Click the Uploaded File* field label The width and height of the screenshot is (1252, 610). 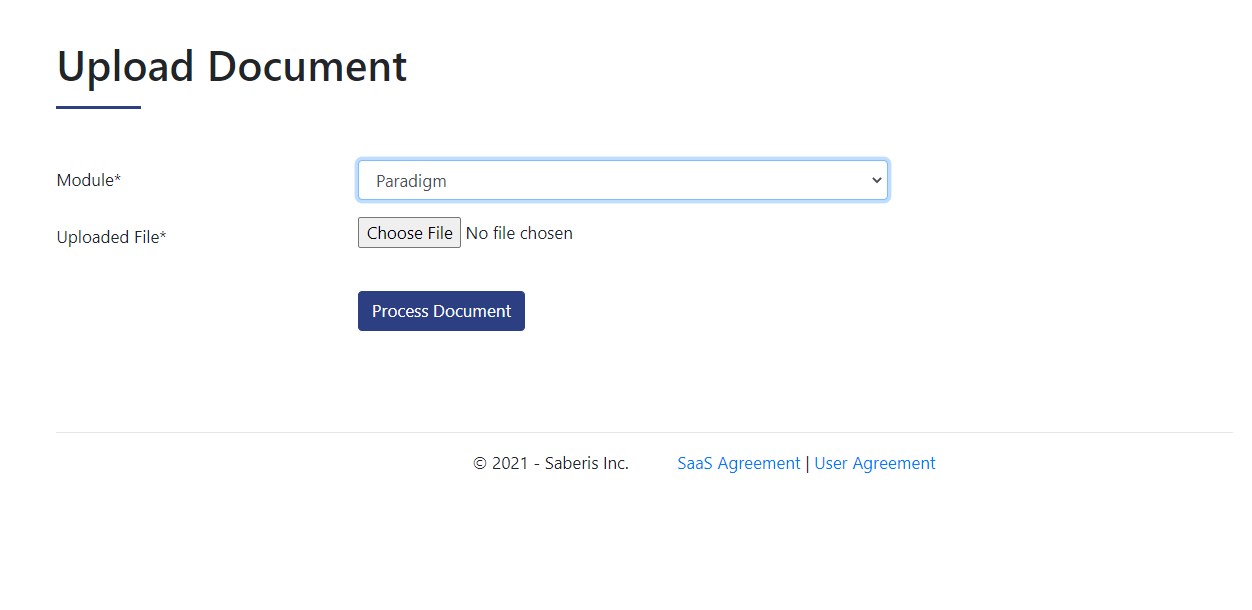pyautogui.click(x=111, y=238)
